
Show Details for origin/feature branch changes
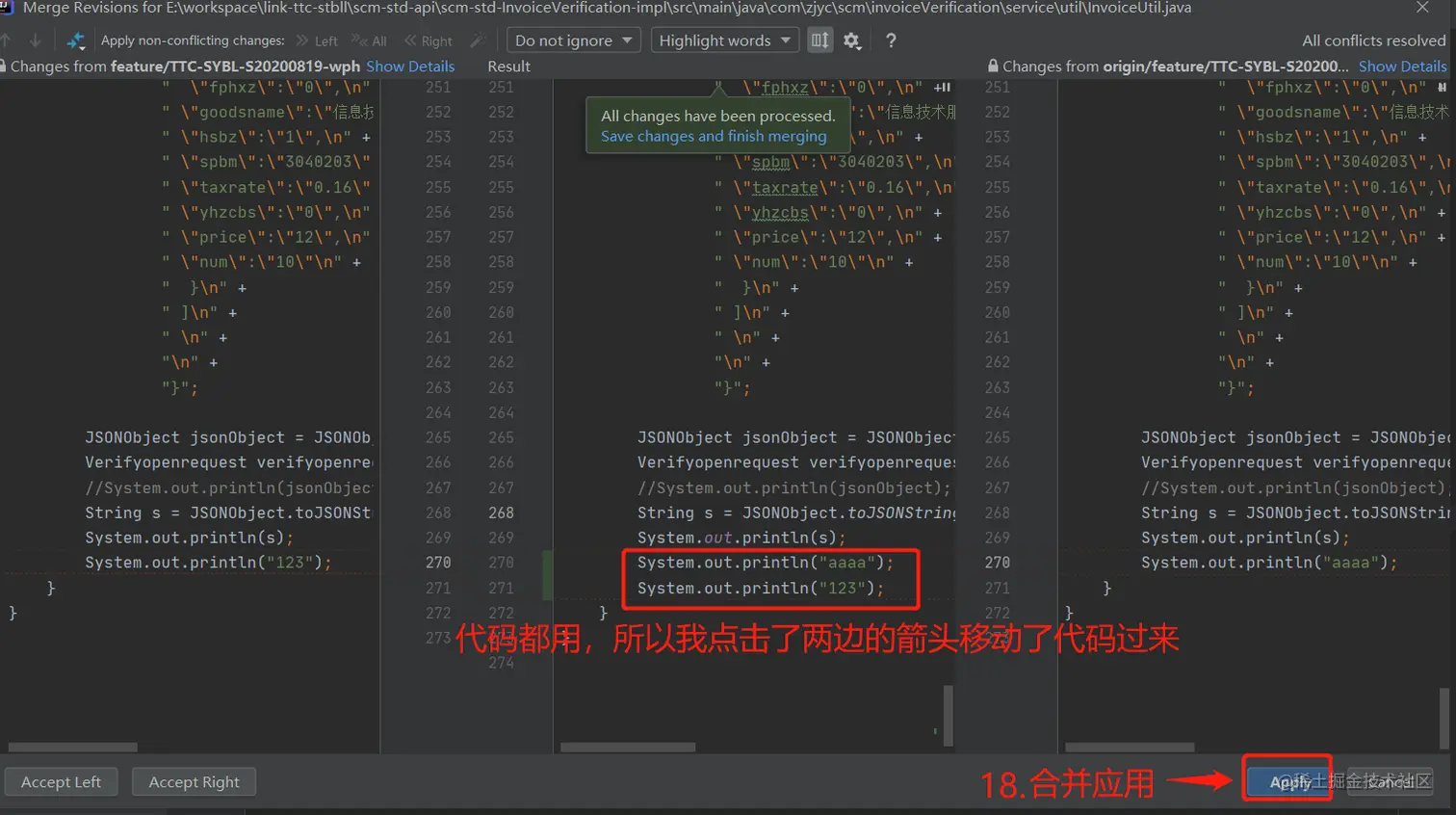click(1403, 66)
